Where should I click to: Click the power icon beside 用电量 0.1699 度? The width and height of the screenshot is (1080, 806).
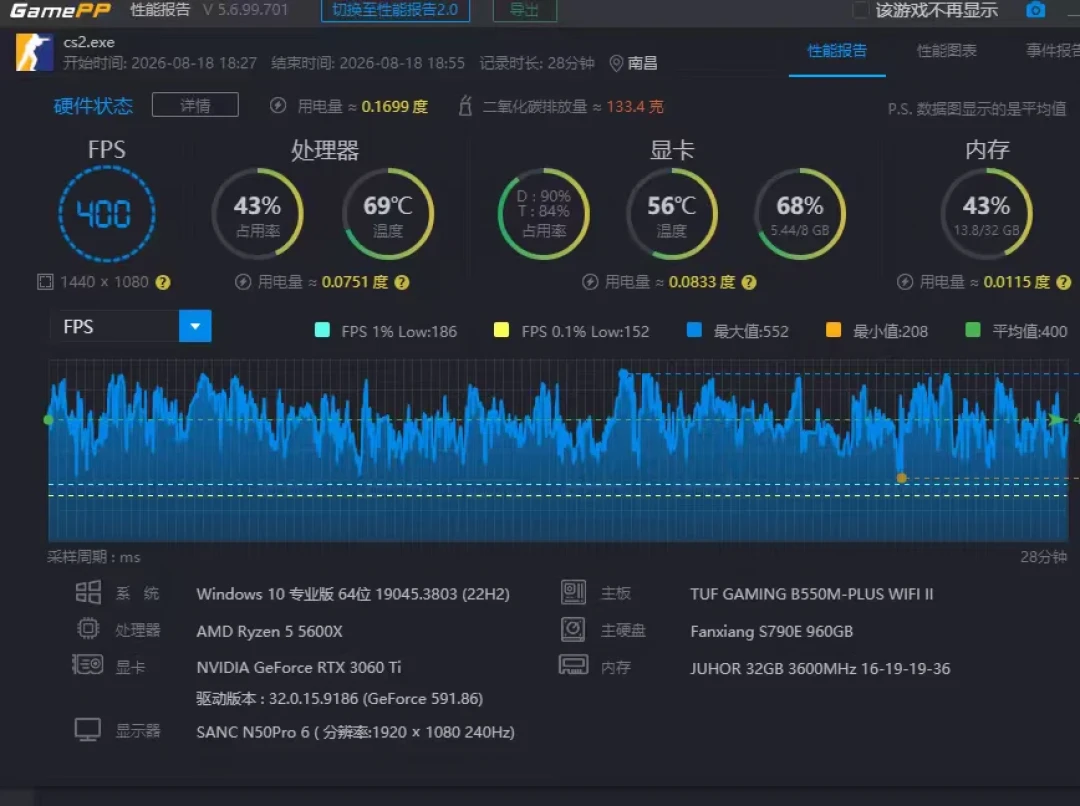click(278, 106)
